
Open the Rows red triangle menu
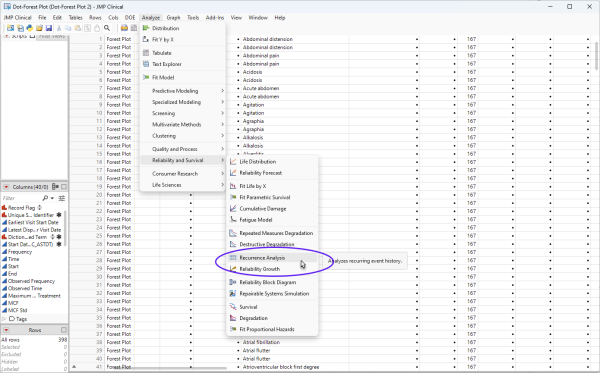(x=6, y=330)
